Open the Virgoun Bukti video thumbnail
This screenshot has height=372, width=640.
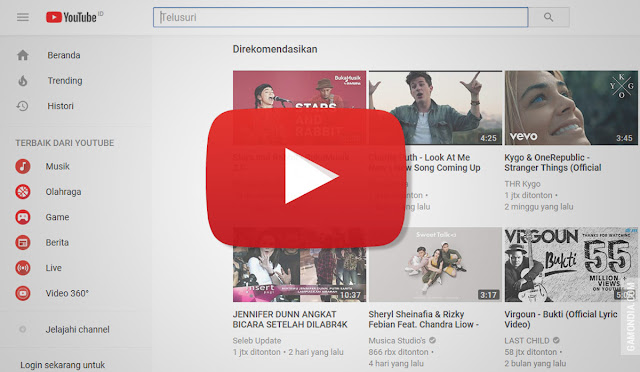[x=571, y=265]
